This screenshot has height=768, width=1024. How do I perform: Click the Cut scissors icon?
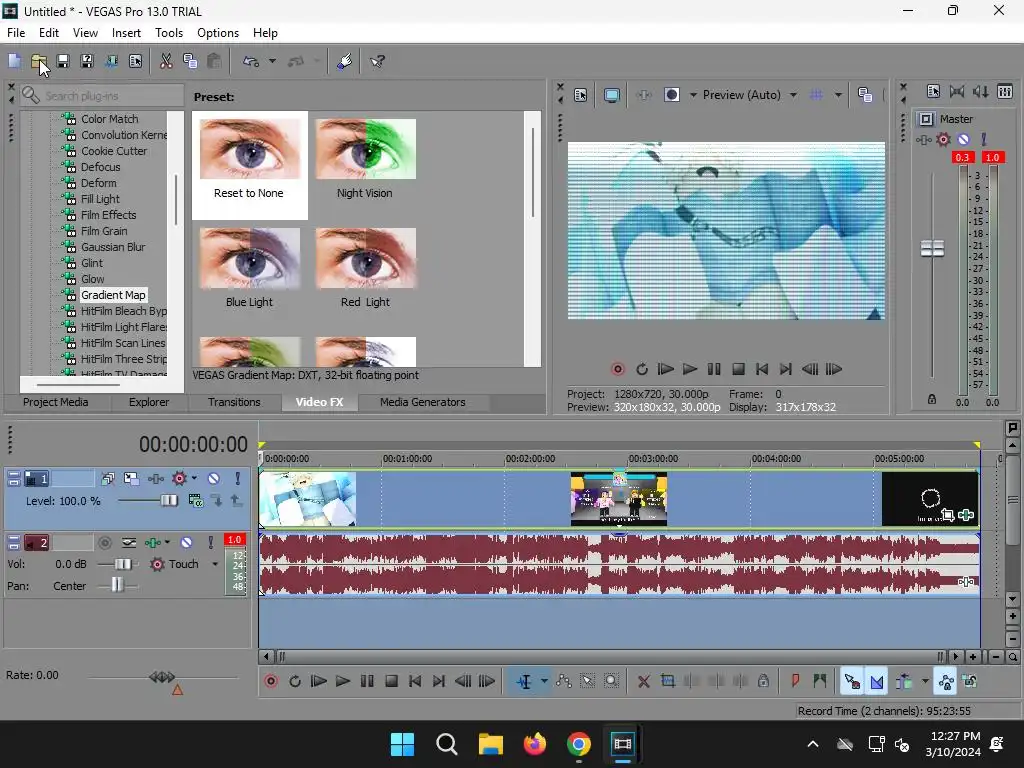pos(166,61)
